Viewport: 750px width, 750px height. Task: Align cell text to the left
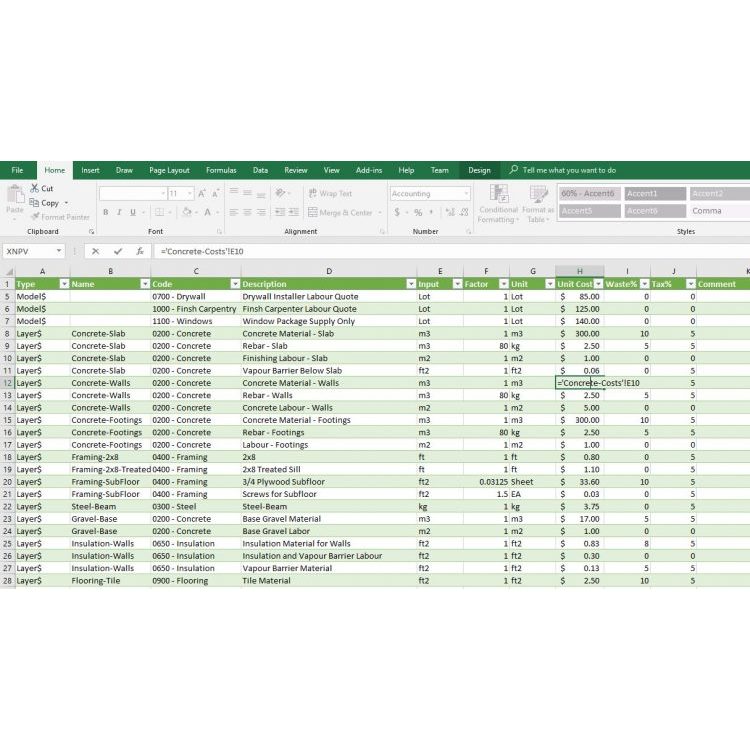coord(234,212)
